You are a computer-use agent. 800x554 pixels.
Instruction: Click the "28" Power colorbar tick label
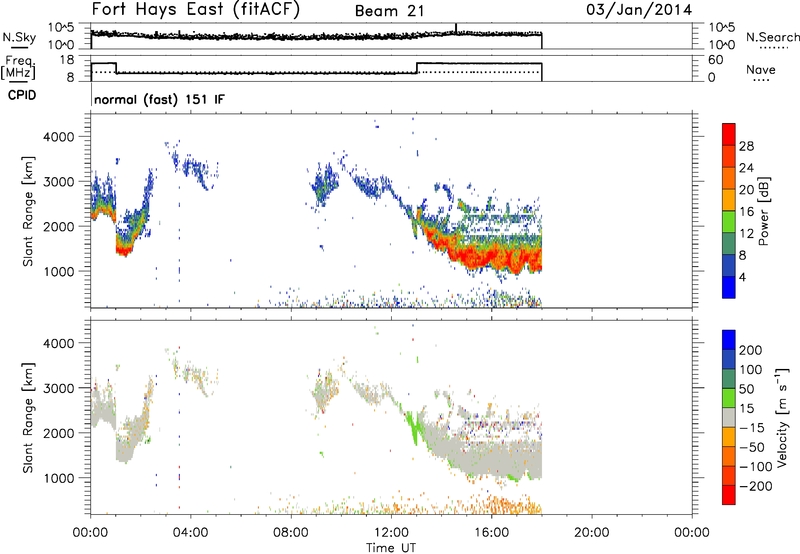click(x=746, y=146)
